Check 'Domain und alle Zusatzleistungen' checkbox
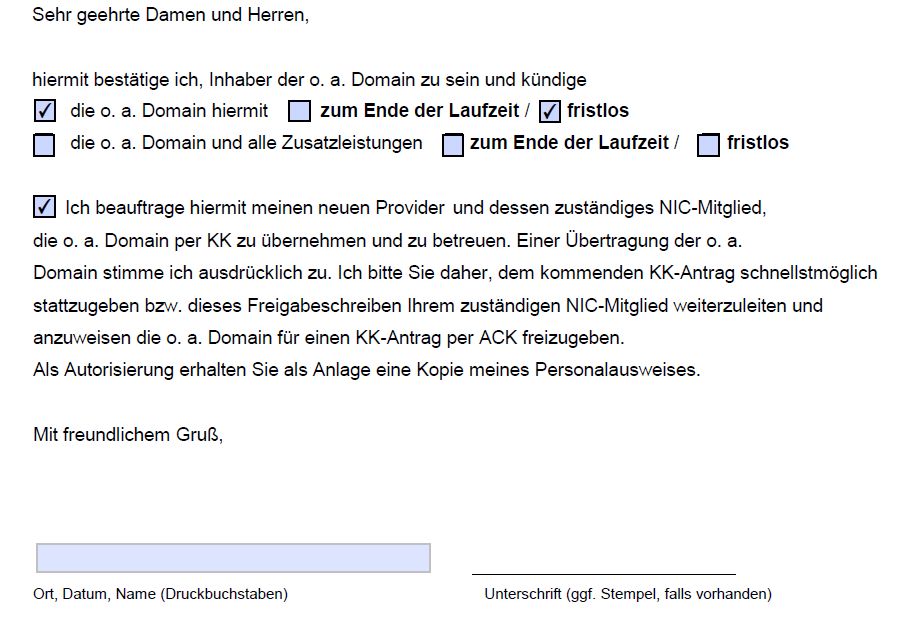Screen dimensions: 924x627 44,145
